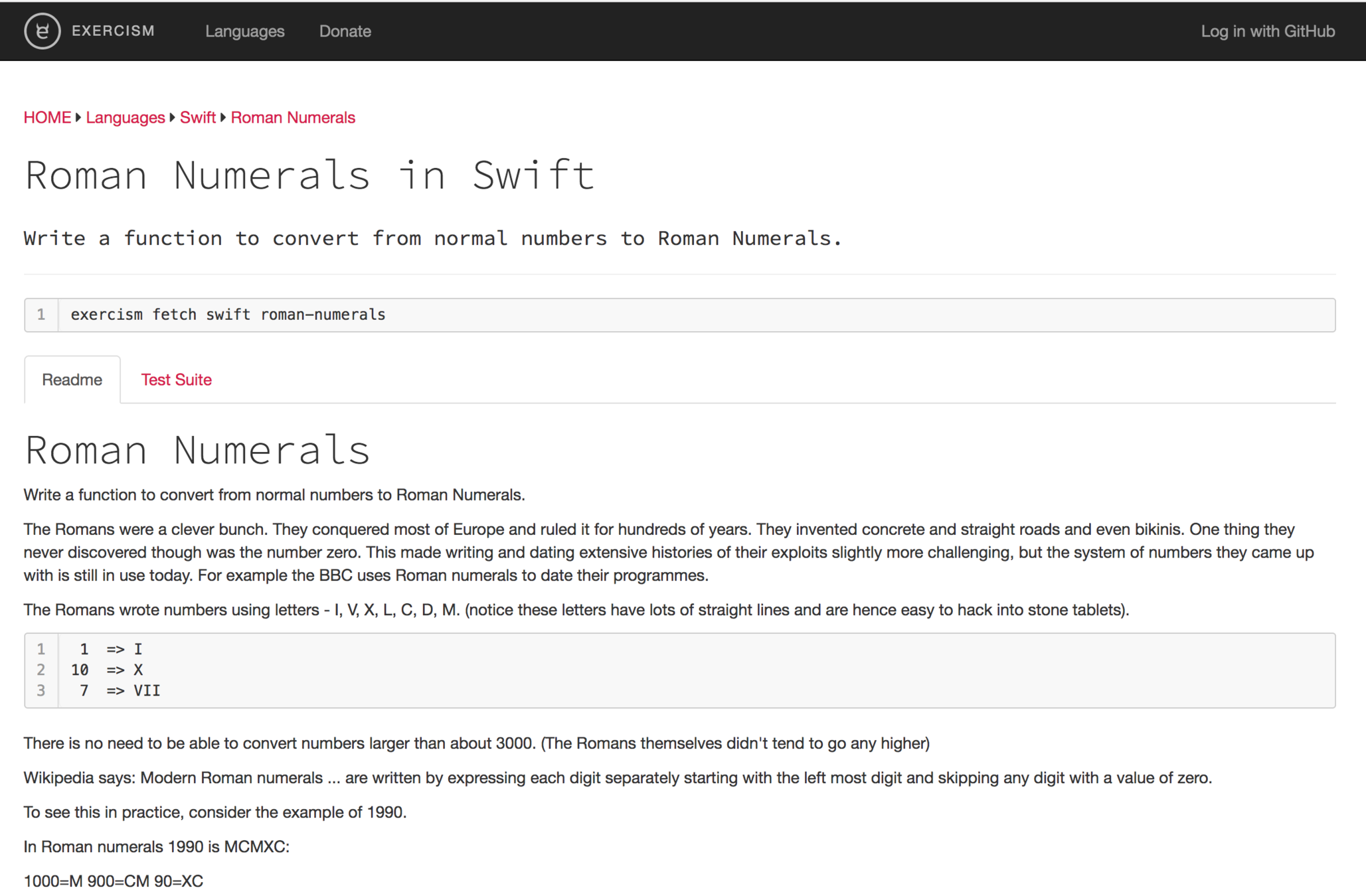Click breadcrumb arrow after Languages
The width and height of the screenshot is (1366, 896).
(x=172, y=117)
